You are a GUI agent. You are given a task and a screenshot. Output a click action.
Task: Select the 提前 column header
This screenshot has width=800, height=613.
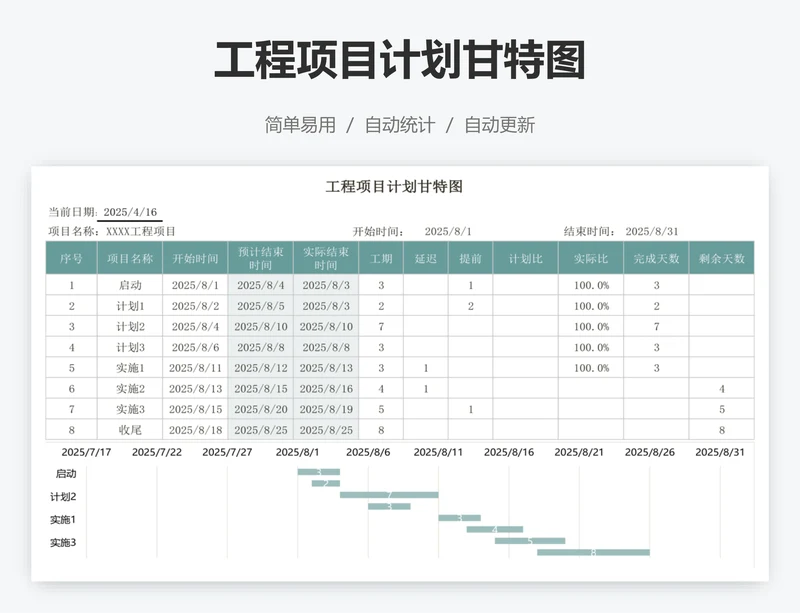(x=470, y=258)
